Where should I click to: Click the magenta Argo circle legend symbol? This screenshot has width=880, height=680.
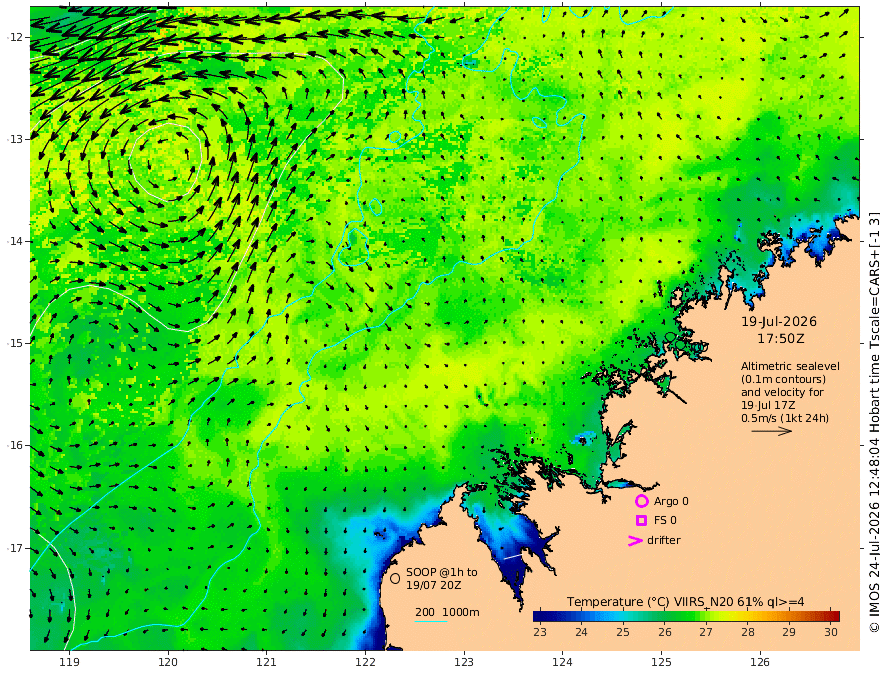tap(641, 501)
